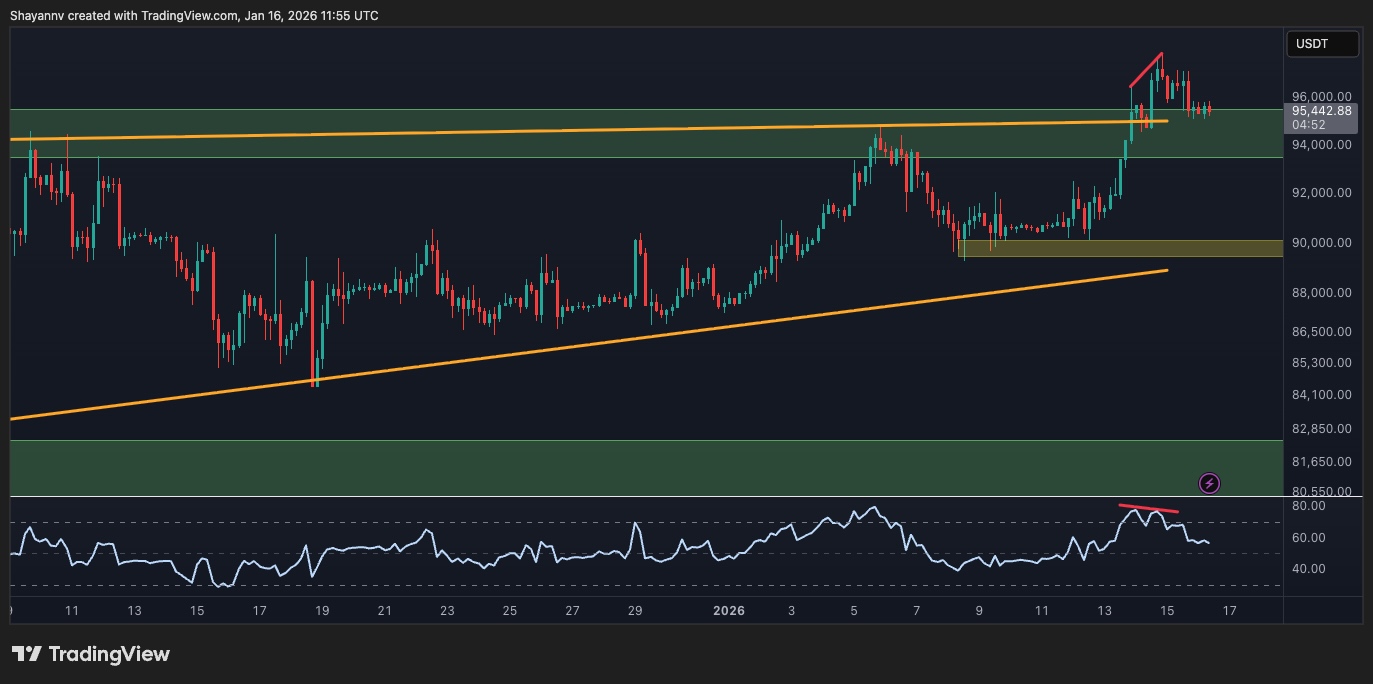Click the 84,100.00 price axis label

(1321, 395)
